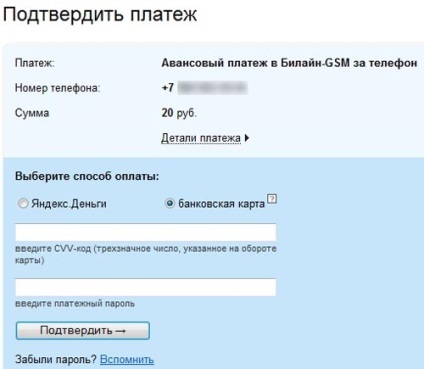Click the введите CVV-код hint text
424x369 pixels.
146,254
